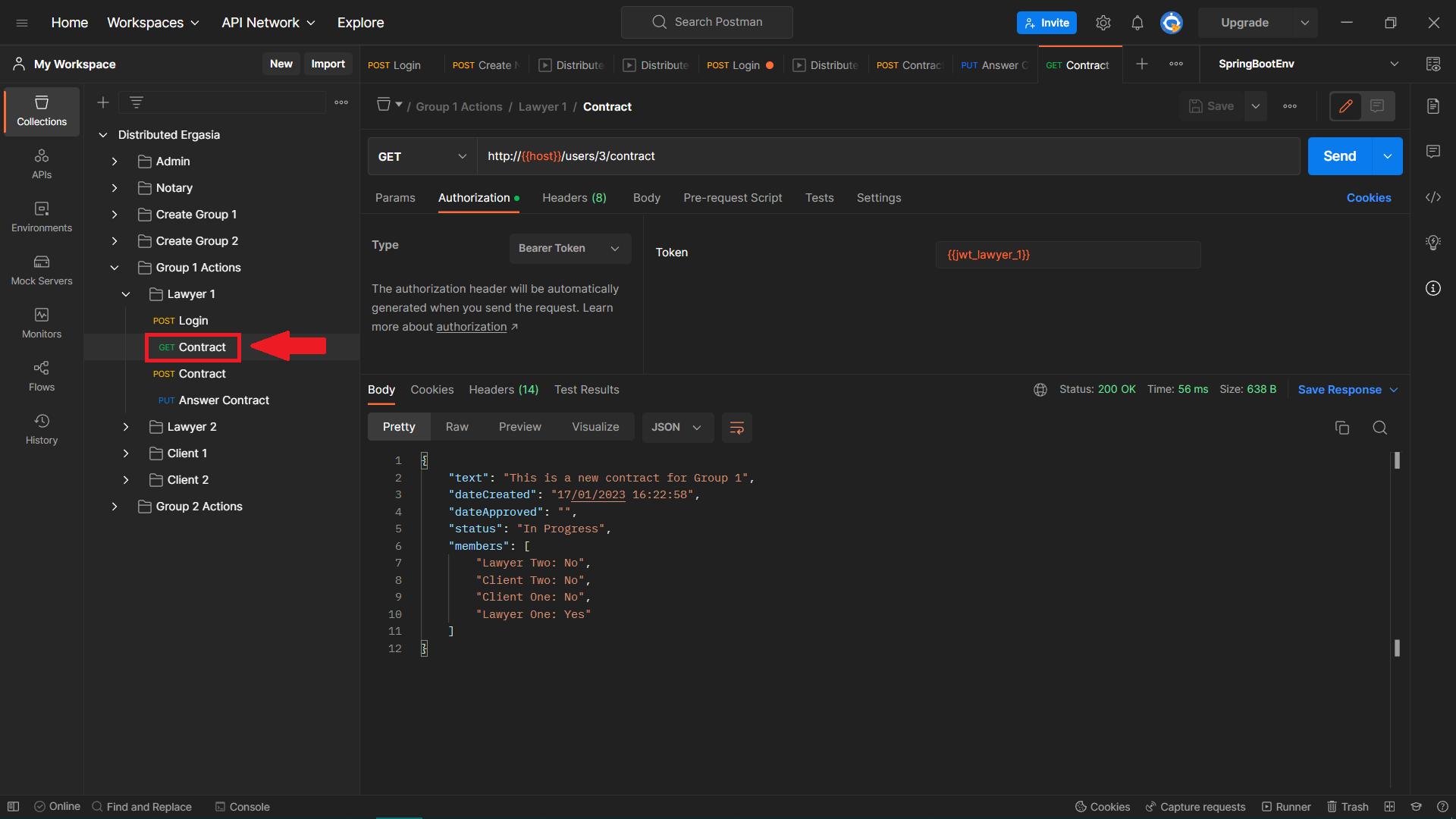Open the Pre-request Script tab
Image resolution: width=1456 pixels, height=819 pixels.
coord(733,198)
